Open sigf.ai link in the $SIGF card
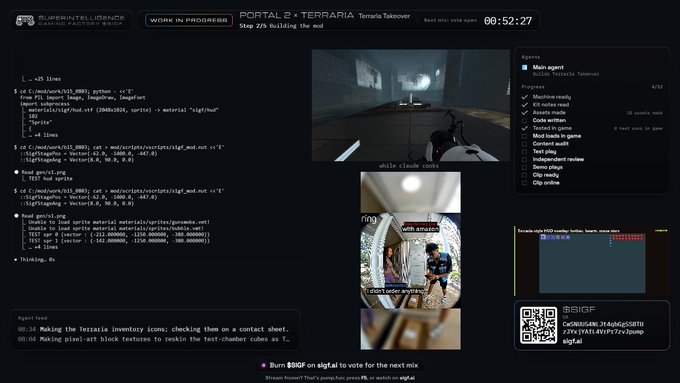680x383 pixels. (x=572, y=341)
